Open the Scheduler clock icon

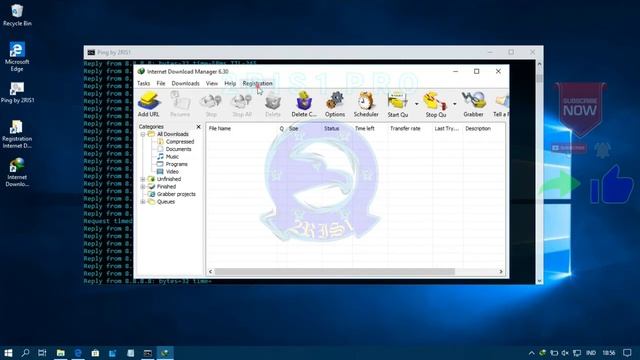pyautogui.click(x=366, y=104)
